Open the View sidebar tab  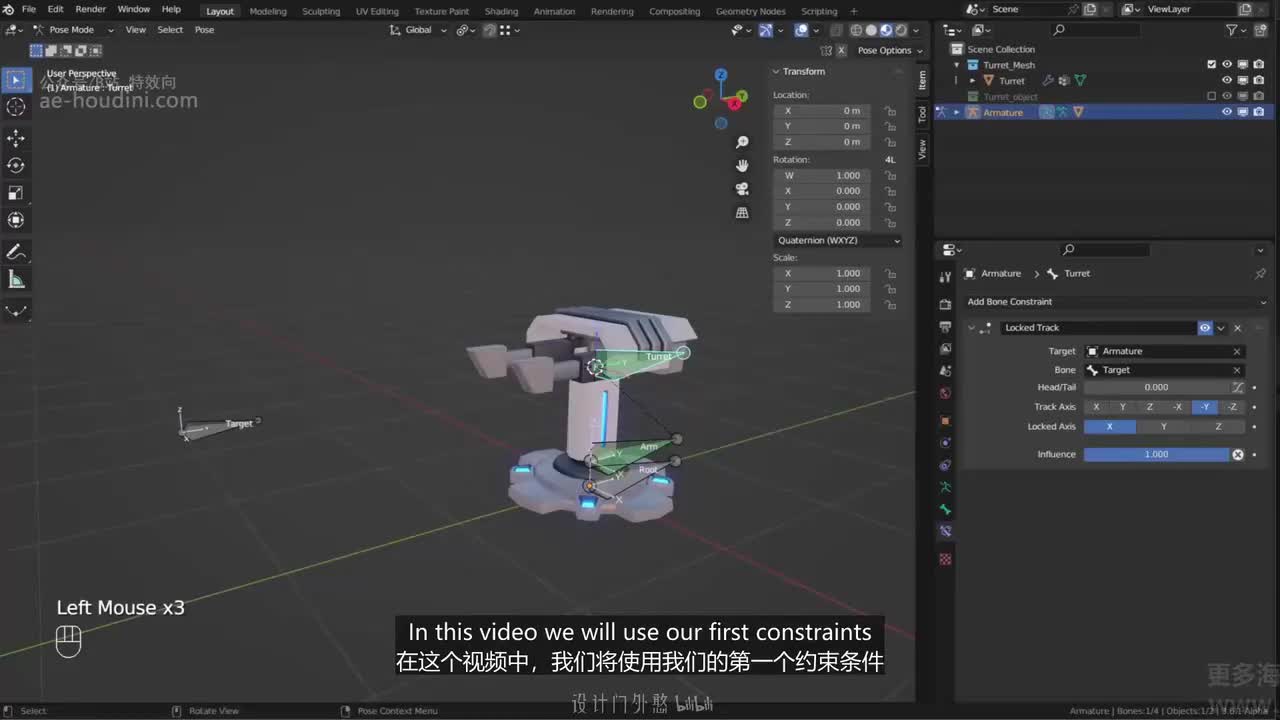point(922,149)
